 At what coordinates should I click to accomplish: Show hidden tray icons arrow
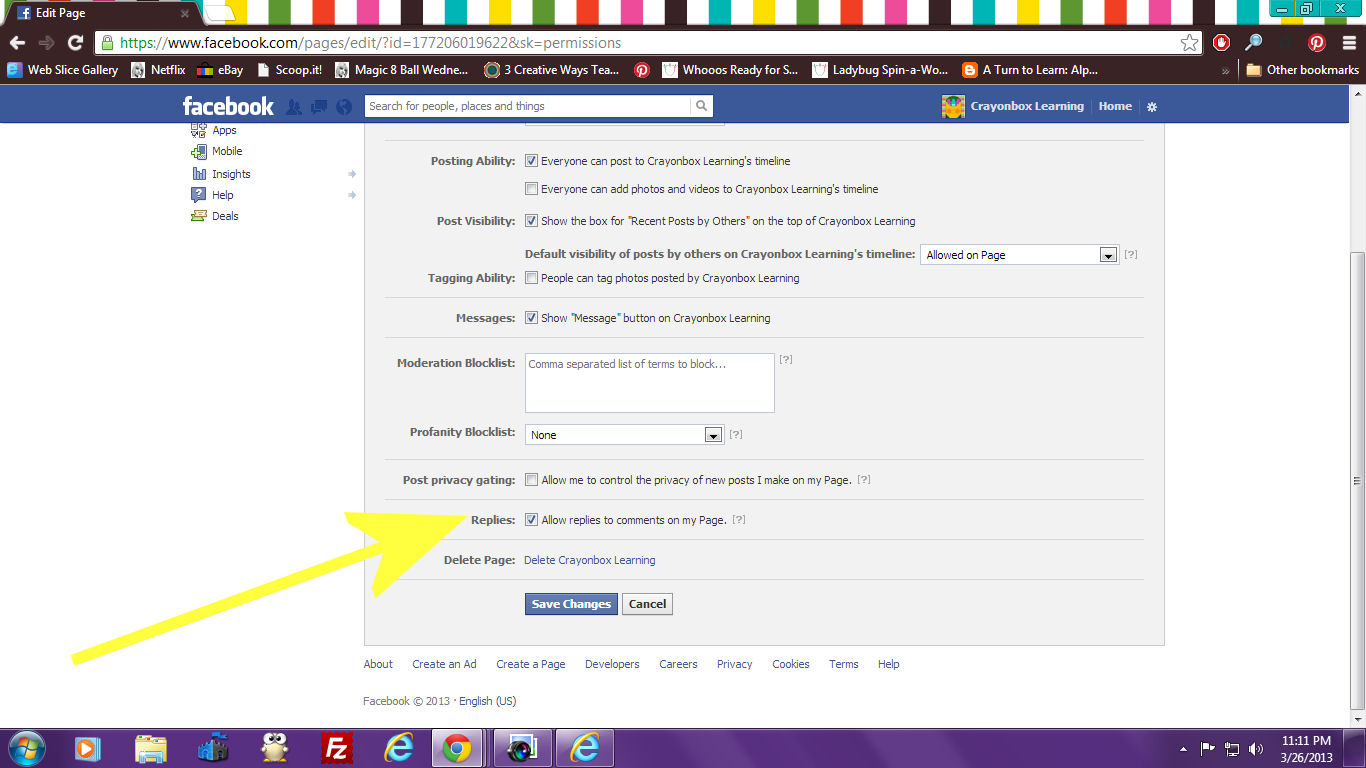tap(1184, 749)
